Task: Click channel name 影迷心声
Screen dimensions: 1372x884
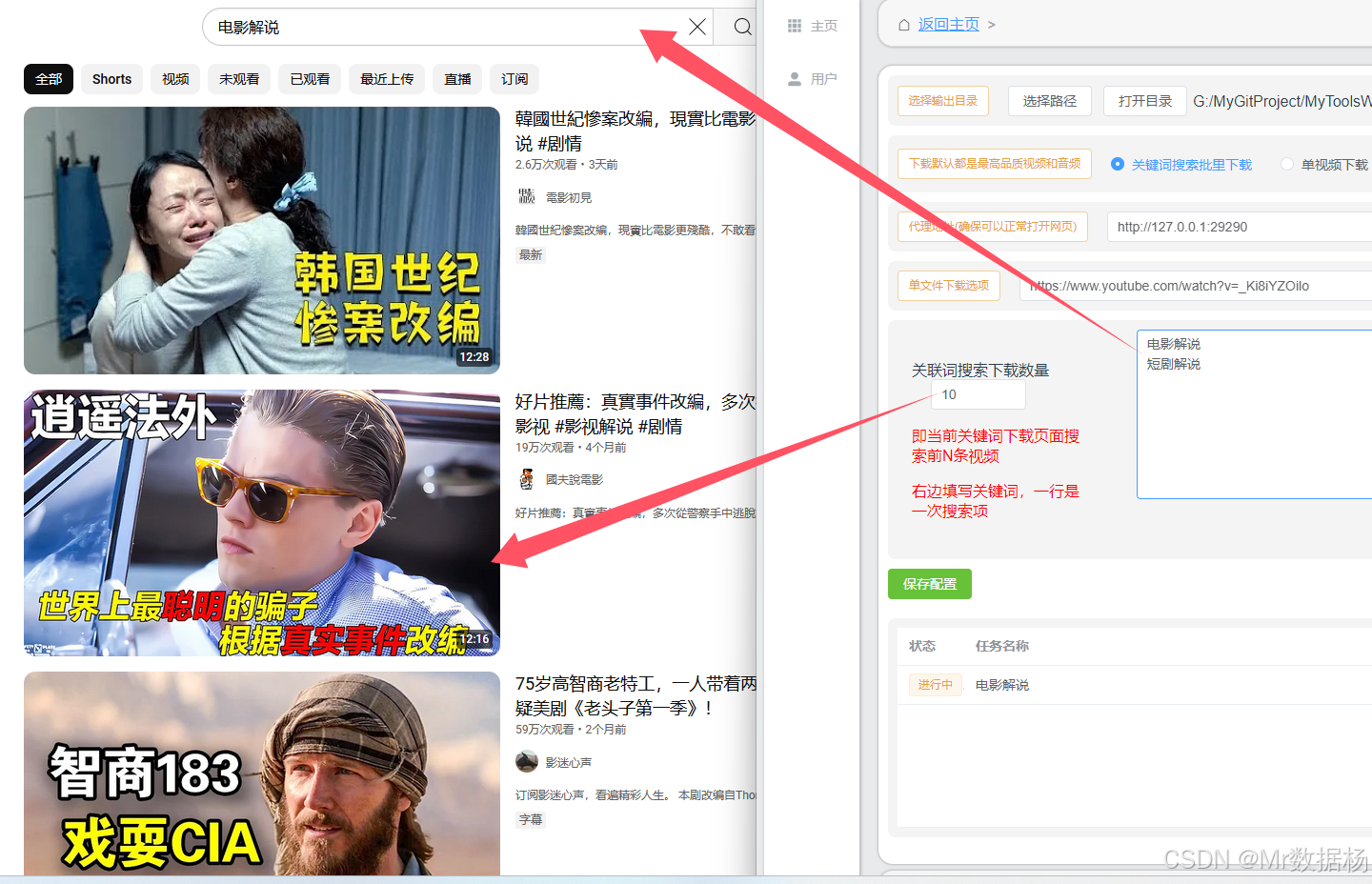Action: click(569, 762)
